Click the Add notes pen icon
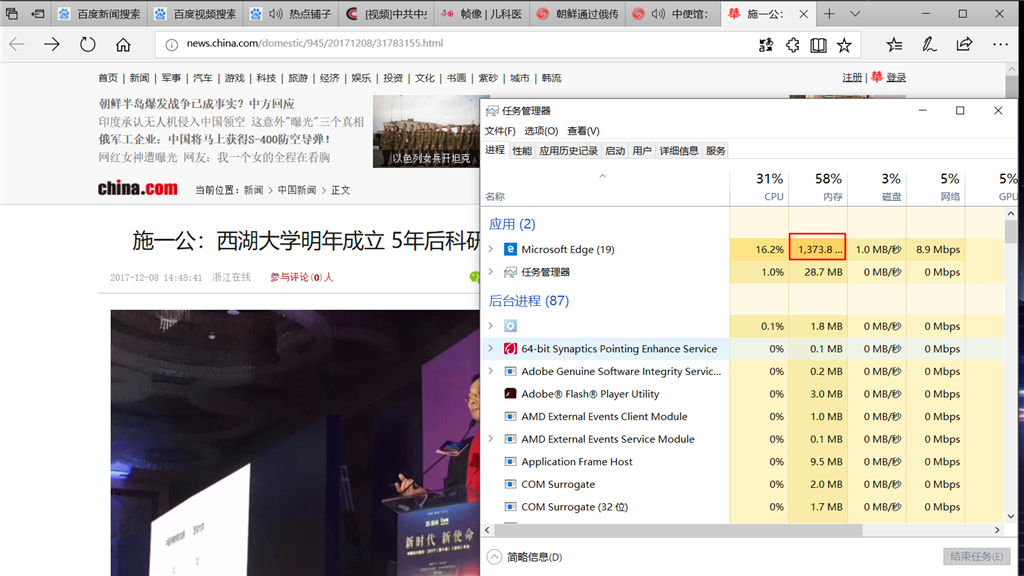The image size is (1024, 576). pyautogui.click(x=929, y=44)
